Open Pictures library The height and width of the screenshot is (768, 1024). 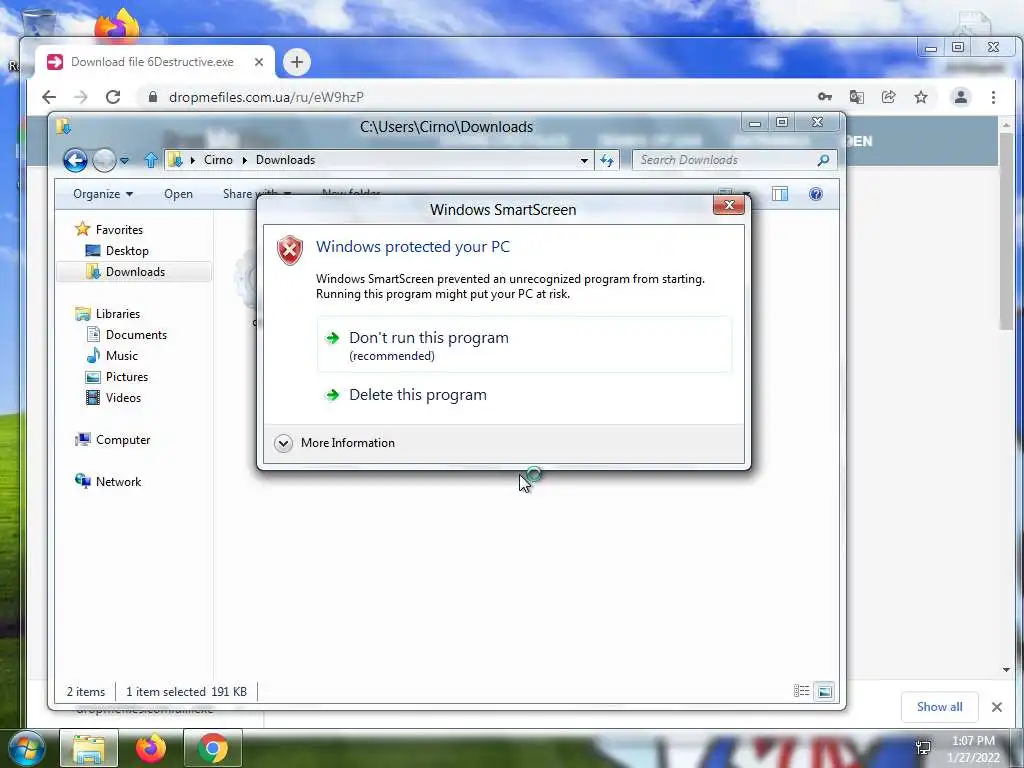coord(127,377)
